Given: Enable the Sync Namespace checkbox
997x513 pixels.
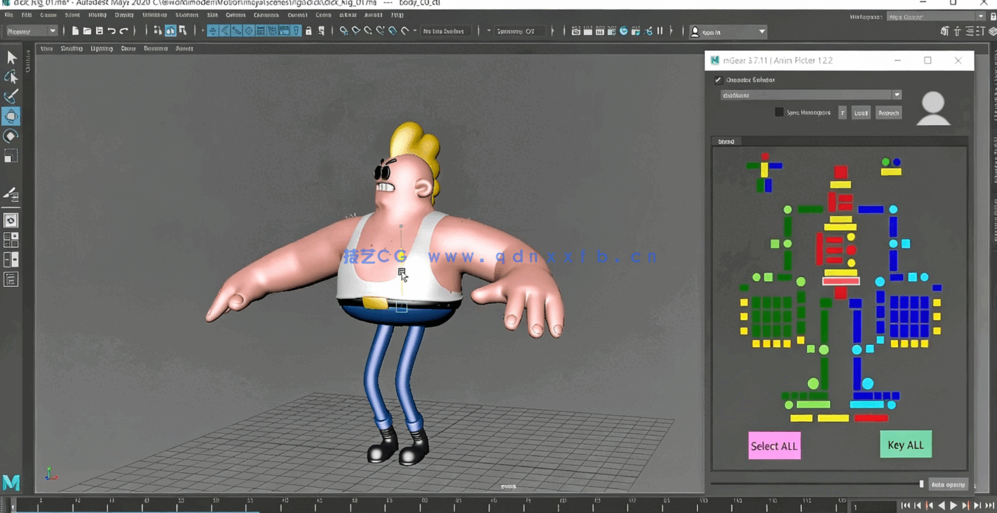Looking at the screenshot, I should point(779,113).
